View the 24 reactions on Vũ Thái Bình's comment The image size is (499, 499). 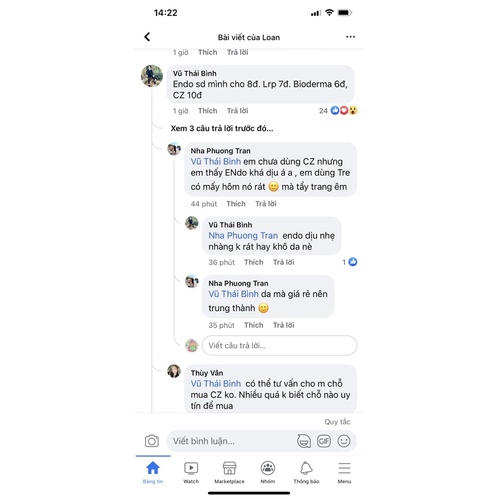pyautogui.click(x=338, y=111)
